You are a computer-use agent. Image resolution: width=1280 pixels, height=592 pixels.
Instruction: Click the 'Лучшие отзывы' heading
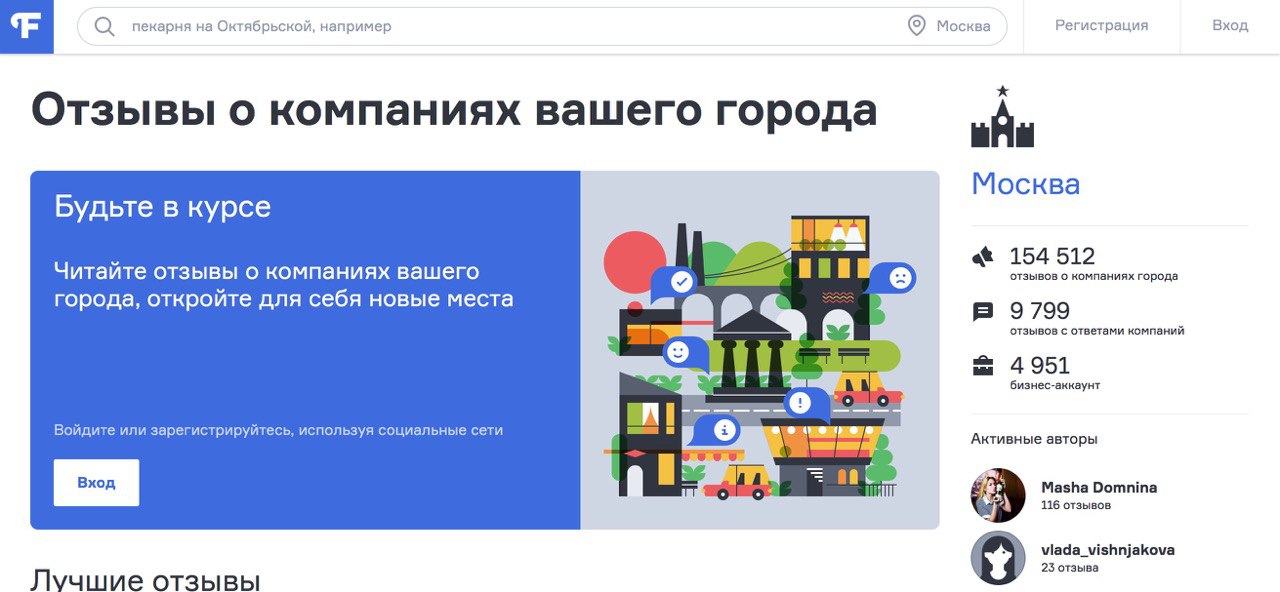(x=145, y=579)
